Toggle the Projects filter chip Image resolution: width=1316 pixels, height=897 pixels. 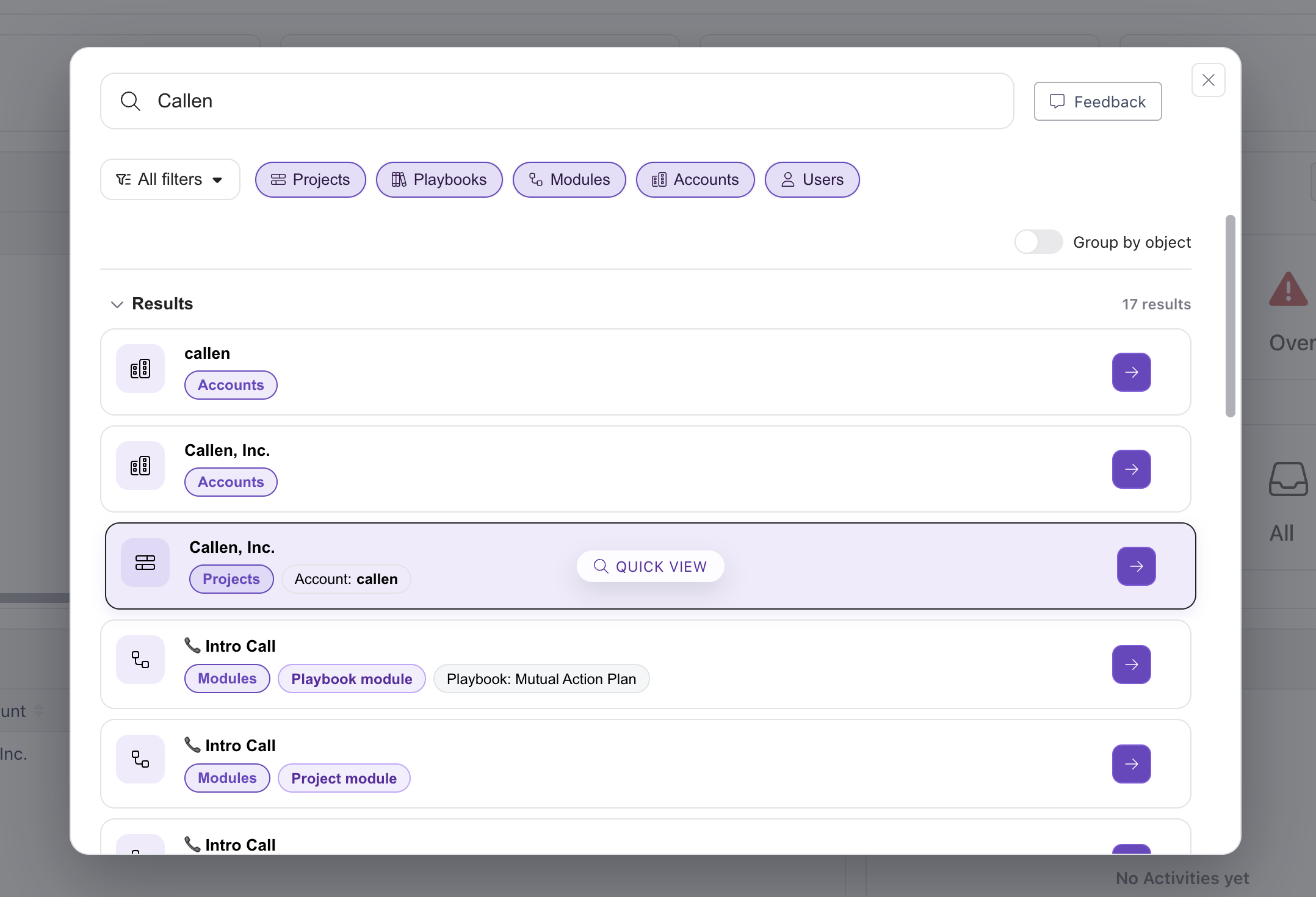click(310, 179)
